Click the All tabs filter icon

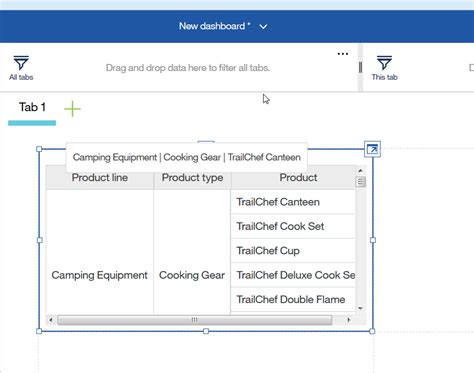(21, 63)
